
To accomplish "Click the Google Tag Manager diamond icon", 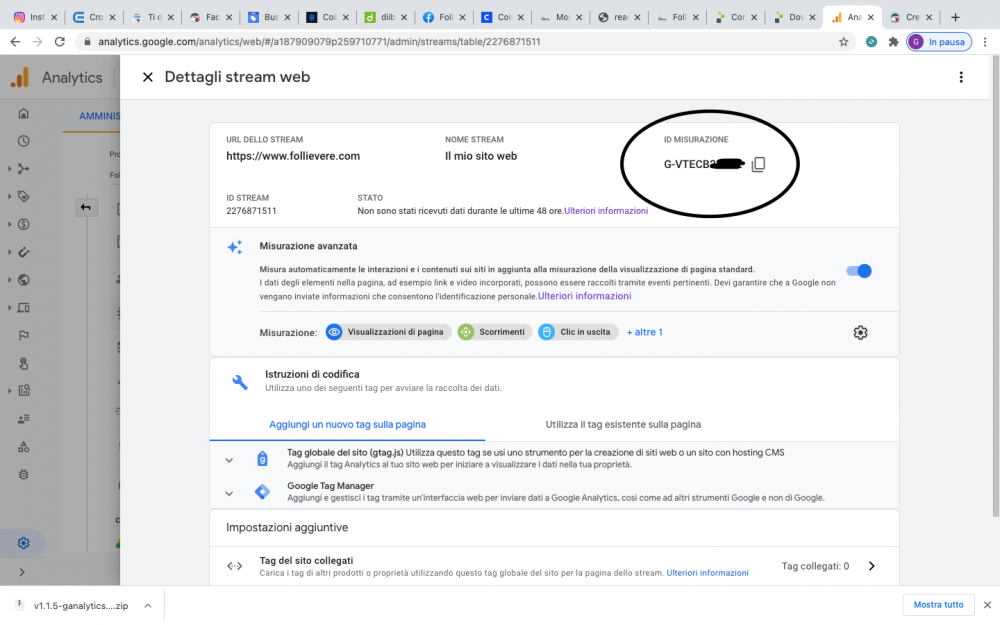I will click(x=262, y=492).
